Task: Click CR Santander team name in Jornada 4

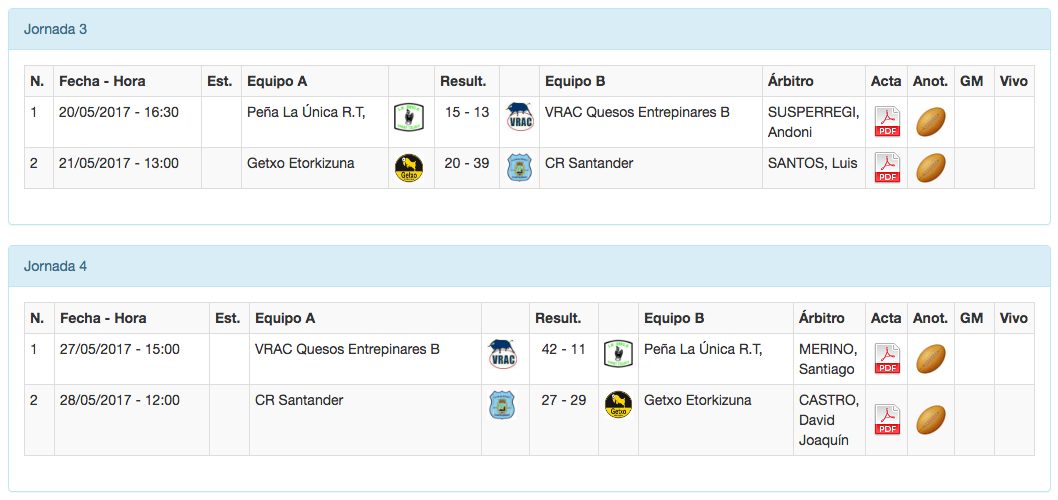Action: 299,400
